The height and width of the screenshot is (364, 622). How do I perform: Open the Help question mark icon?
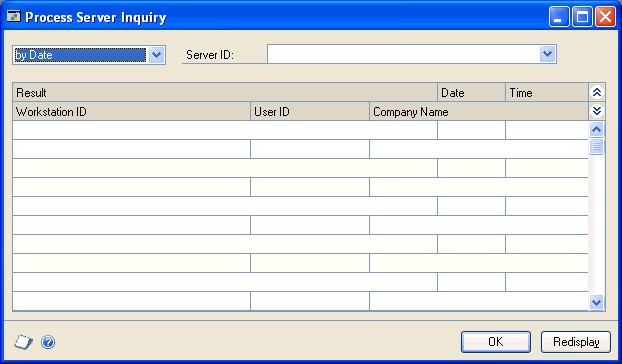48,342
